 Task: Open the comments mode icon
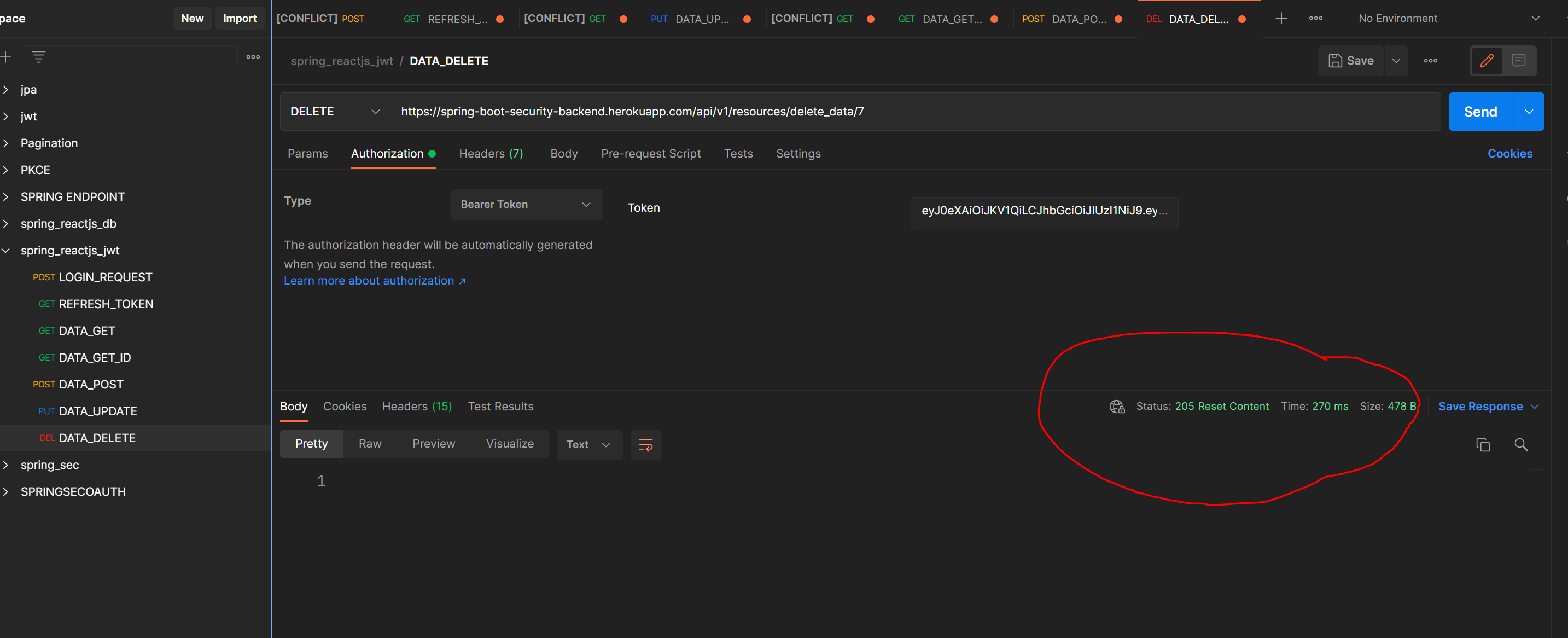pos(1519,61)
